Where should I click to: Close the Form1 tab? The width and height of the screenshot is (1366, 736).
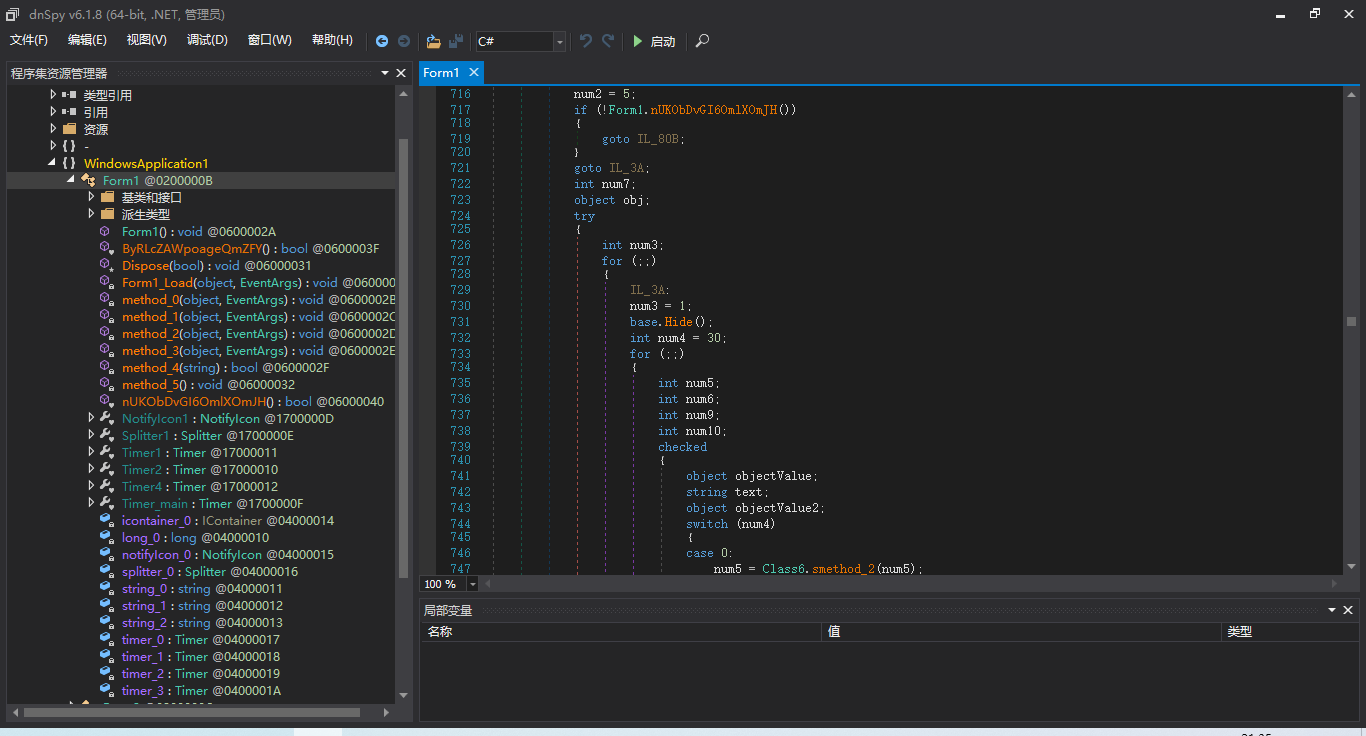pyautogui.click(x=474, y=72)
